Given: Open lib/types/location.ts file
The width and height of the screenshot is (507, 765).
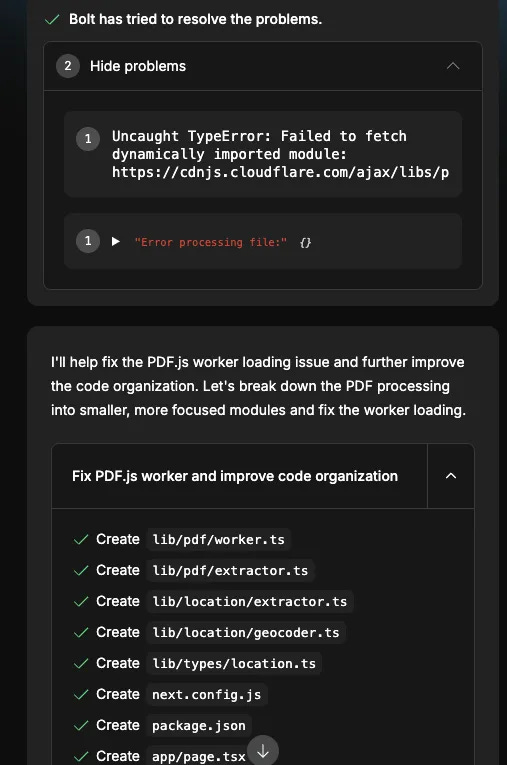Looking at the screenshot, I should [x=234, y=664].
